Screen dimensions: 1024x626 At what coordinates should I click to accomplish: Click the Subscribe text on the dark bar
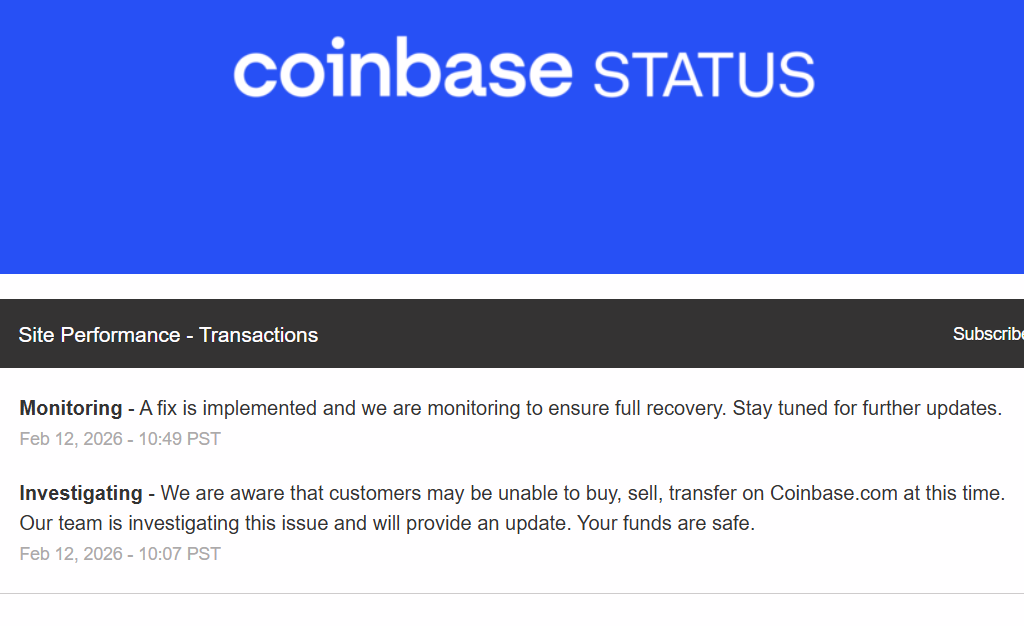point(992,334)
